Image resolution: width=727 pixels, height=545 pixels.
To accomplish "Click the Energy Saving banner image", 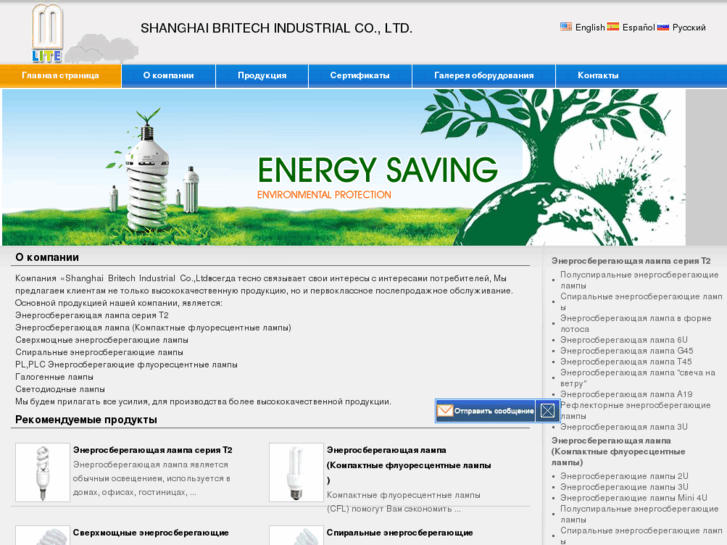I will coord(344,167).
